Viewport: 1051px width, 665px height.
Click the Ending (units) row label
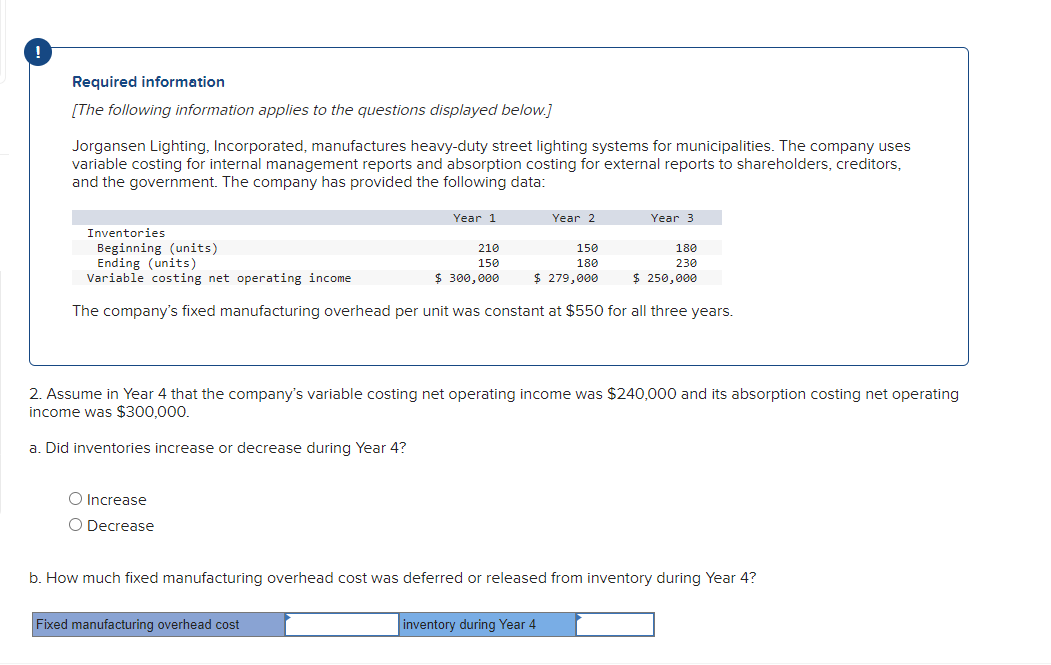tap(147, 263)
